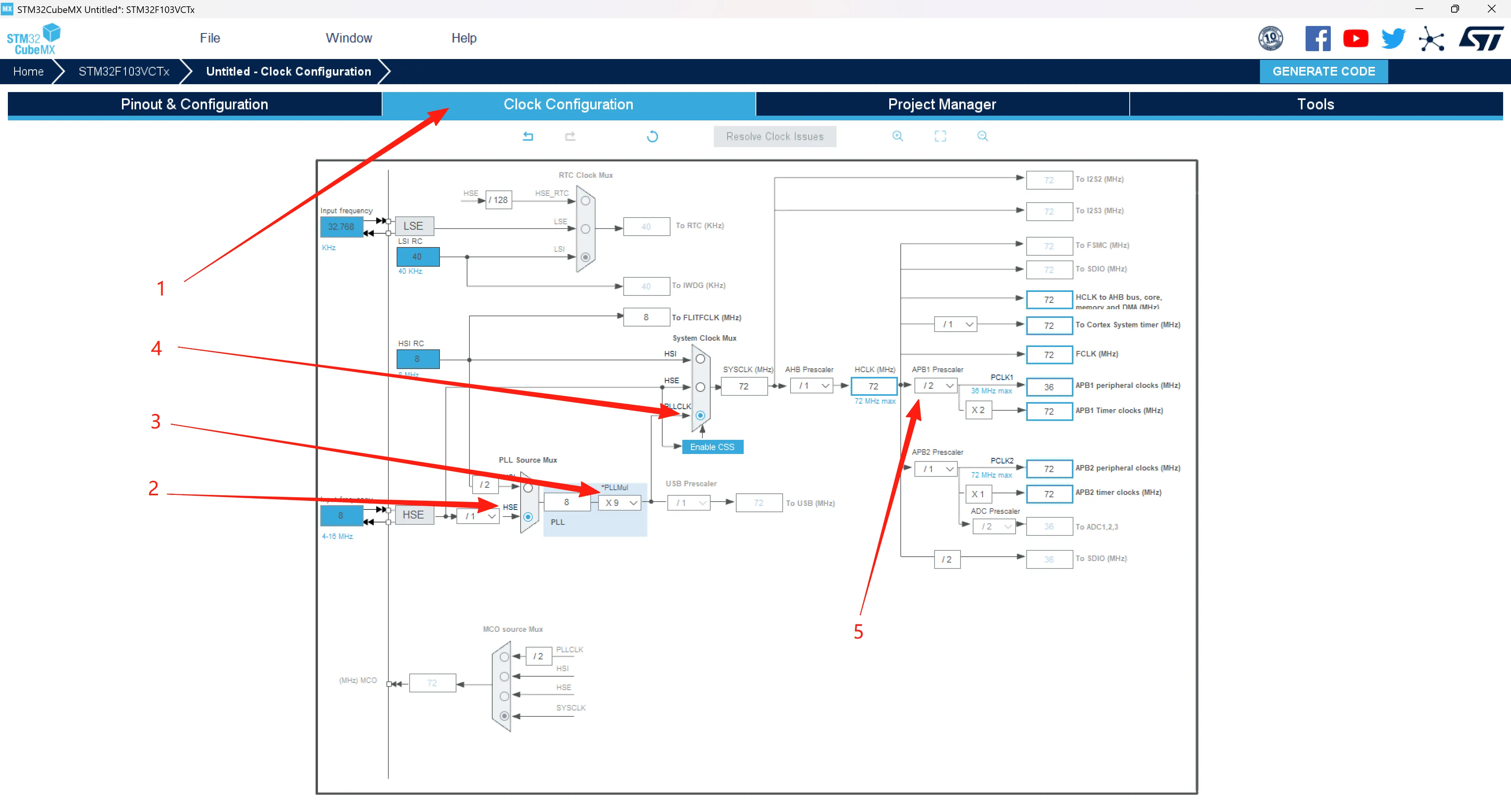Open the Project Manager tab
The width and height of the screenshot is (1511, 812).
[x=942, y=104]
